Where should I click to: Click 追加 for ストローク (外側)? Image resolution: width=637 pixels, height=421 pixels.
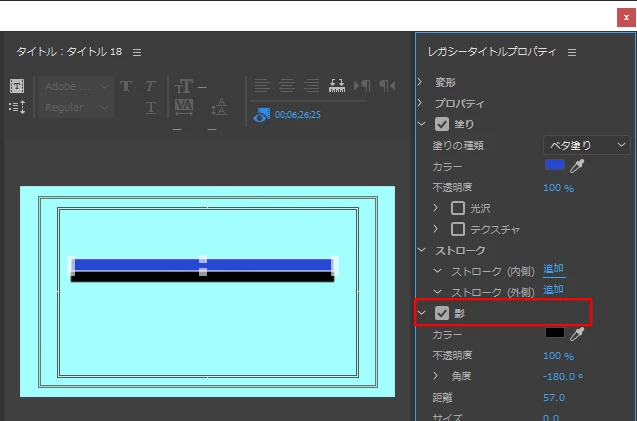click(x=553, y=290)
